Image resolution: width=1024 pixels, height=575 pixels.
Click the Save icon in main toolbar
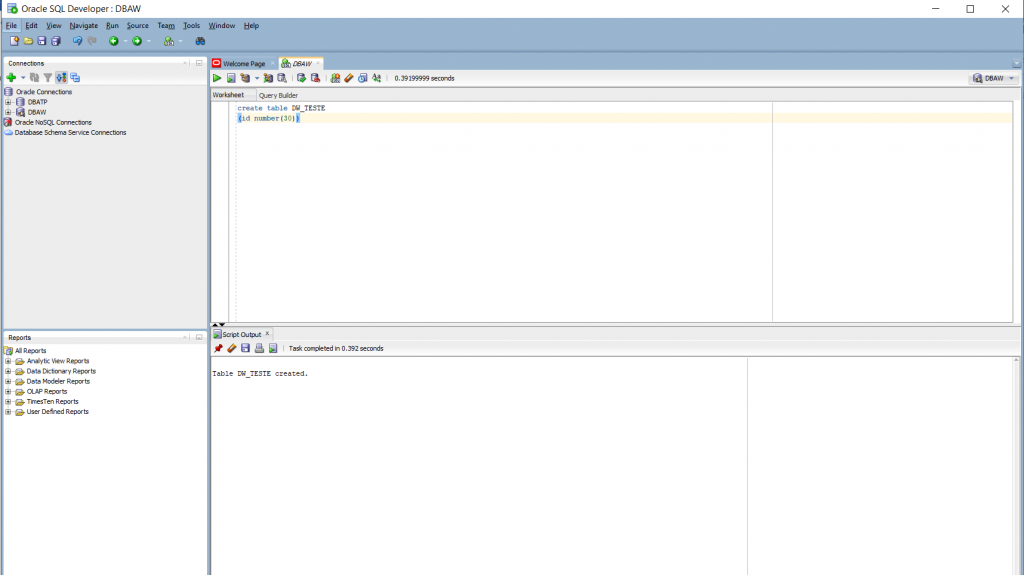click(x=42, y=41)
